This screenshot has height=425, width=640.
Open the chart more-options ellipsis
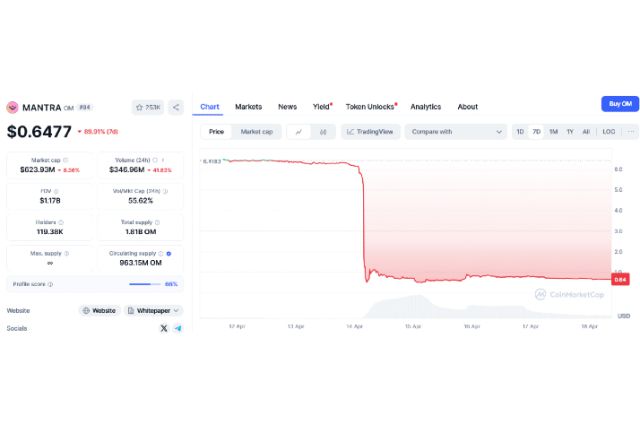(x=629, y=132)
